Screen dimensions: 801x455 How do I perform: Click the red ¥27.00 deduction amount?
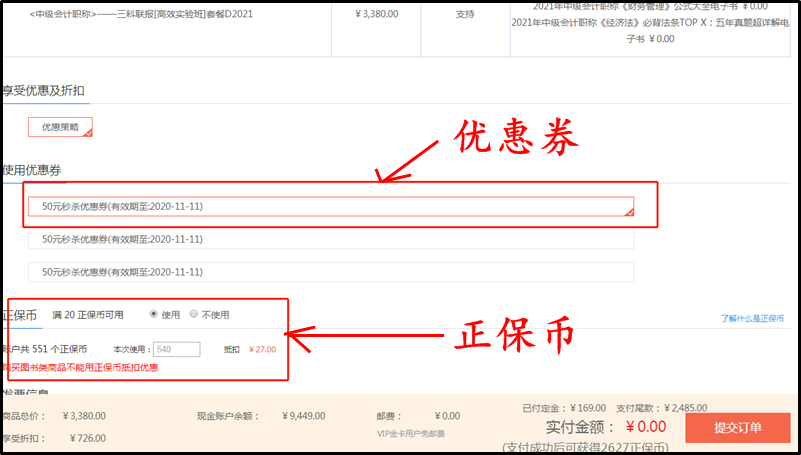click(x=263, y=349)
